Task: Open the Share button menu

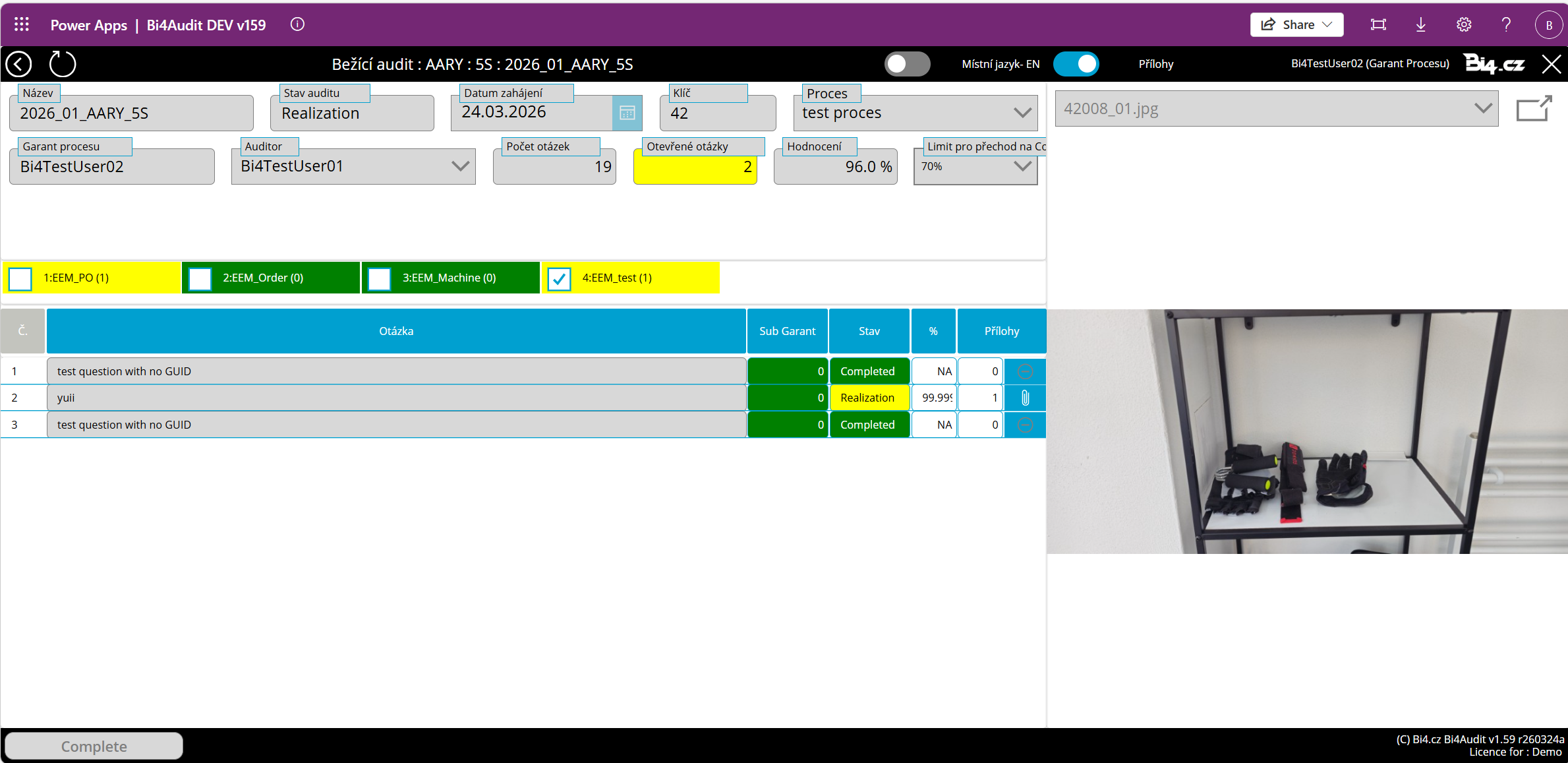Action: (x=1296, y=24)
